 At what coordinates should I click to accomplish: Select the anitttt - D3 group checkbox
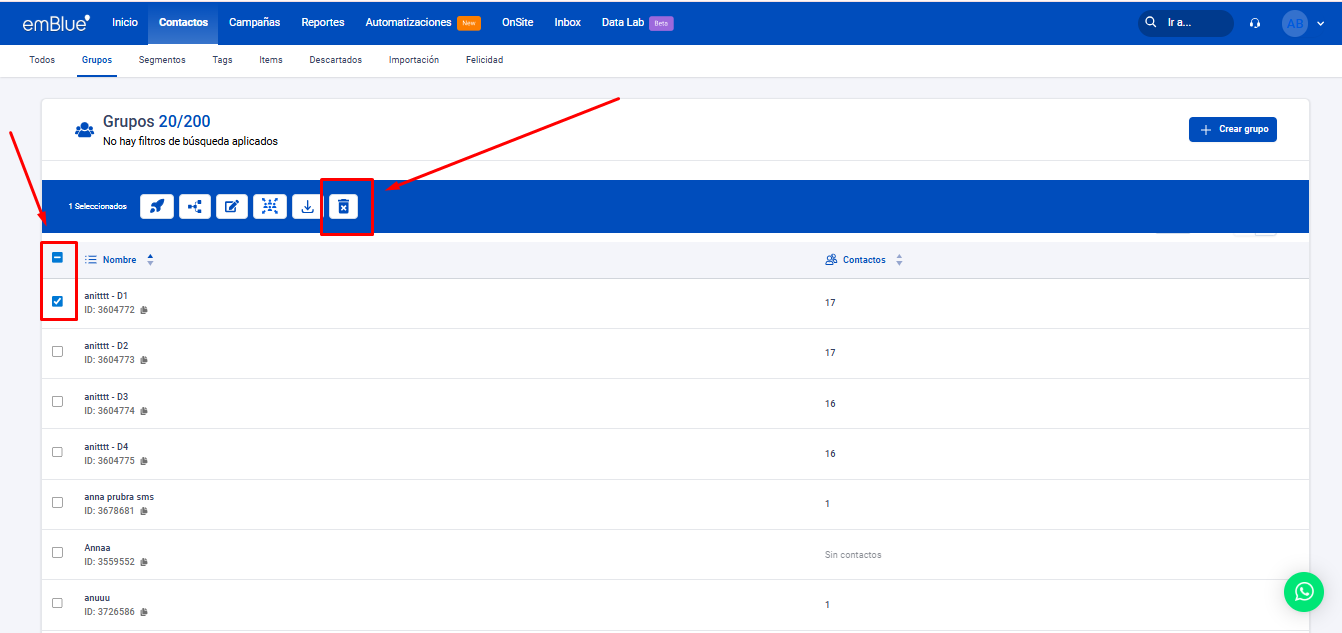click(x=57, y=401)
